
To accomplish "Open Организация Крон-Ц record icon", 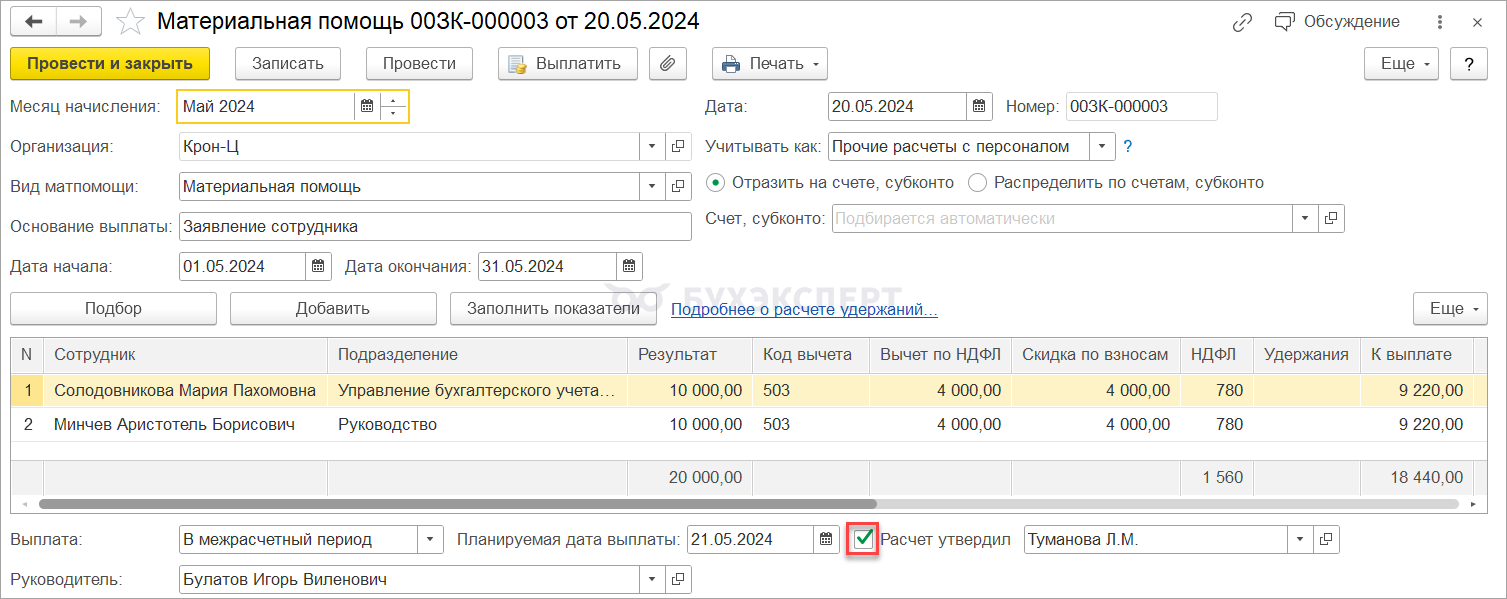I will (678, 146).
